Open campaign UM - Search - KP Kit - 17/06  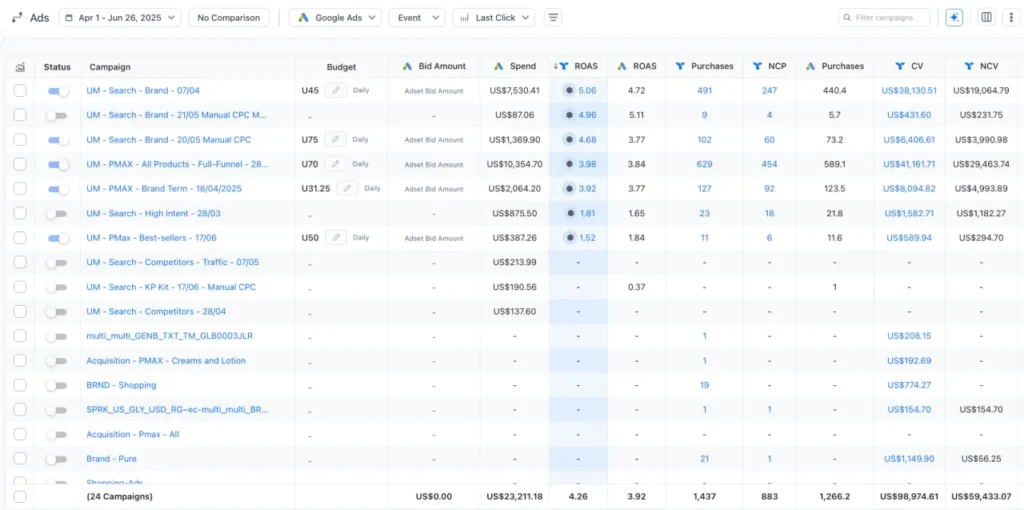click(x=171, y=287)
